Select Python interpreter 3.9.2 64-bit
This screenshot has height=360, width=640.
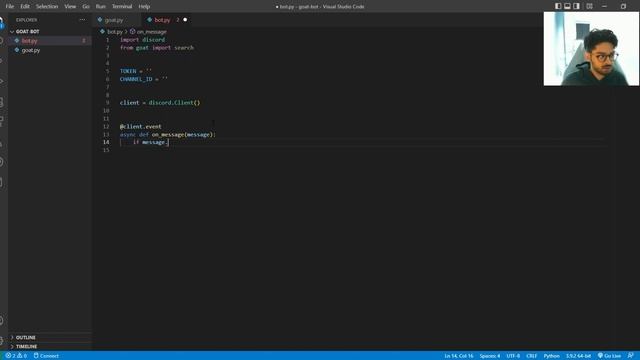(x=578, y=356)
